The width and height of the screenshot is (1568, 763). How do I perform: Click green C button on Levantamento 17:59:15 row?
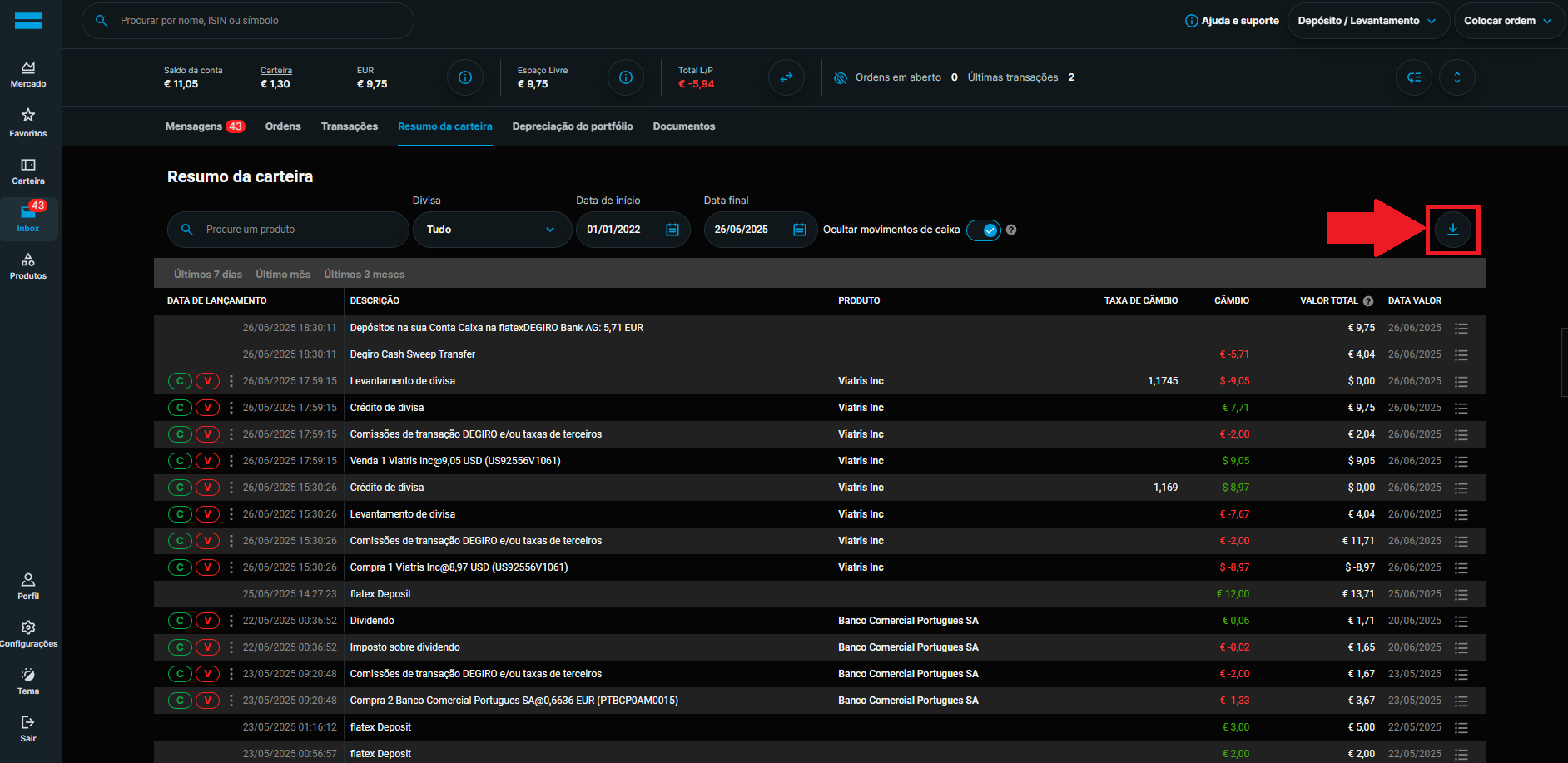[180, 381]
